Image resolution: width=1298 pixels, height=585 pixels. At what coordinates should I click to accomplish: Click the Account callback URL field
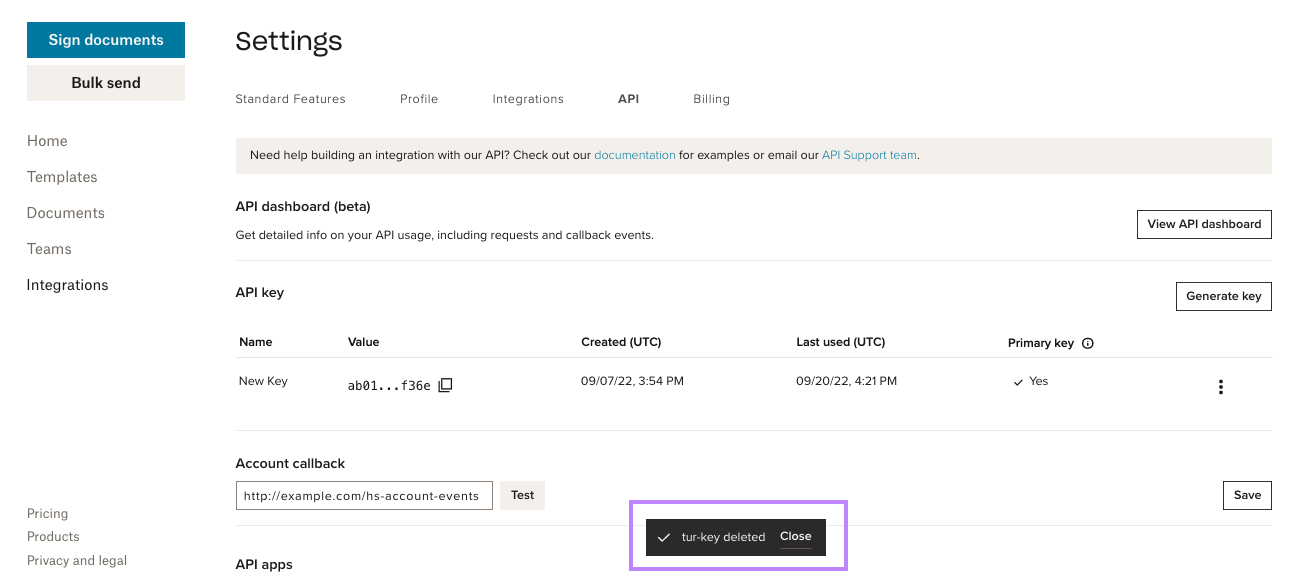[364, 495]
